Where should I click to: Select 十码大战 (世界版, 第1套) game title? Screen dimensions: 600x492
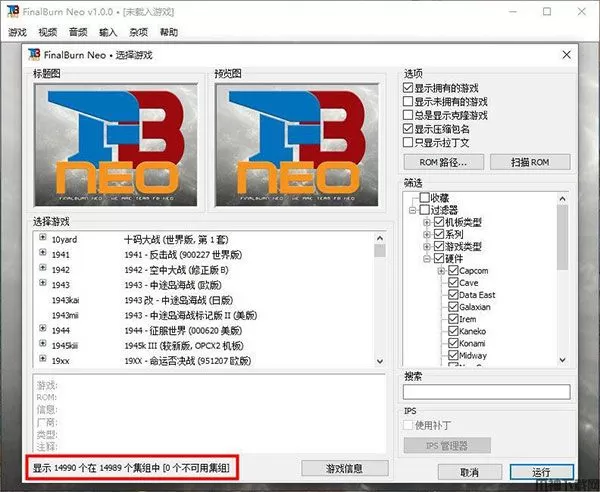pyautogui.click(x=176, y=240)
